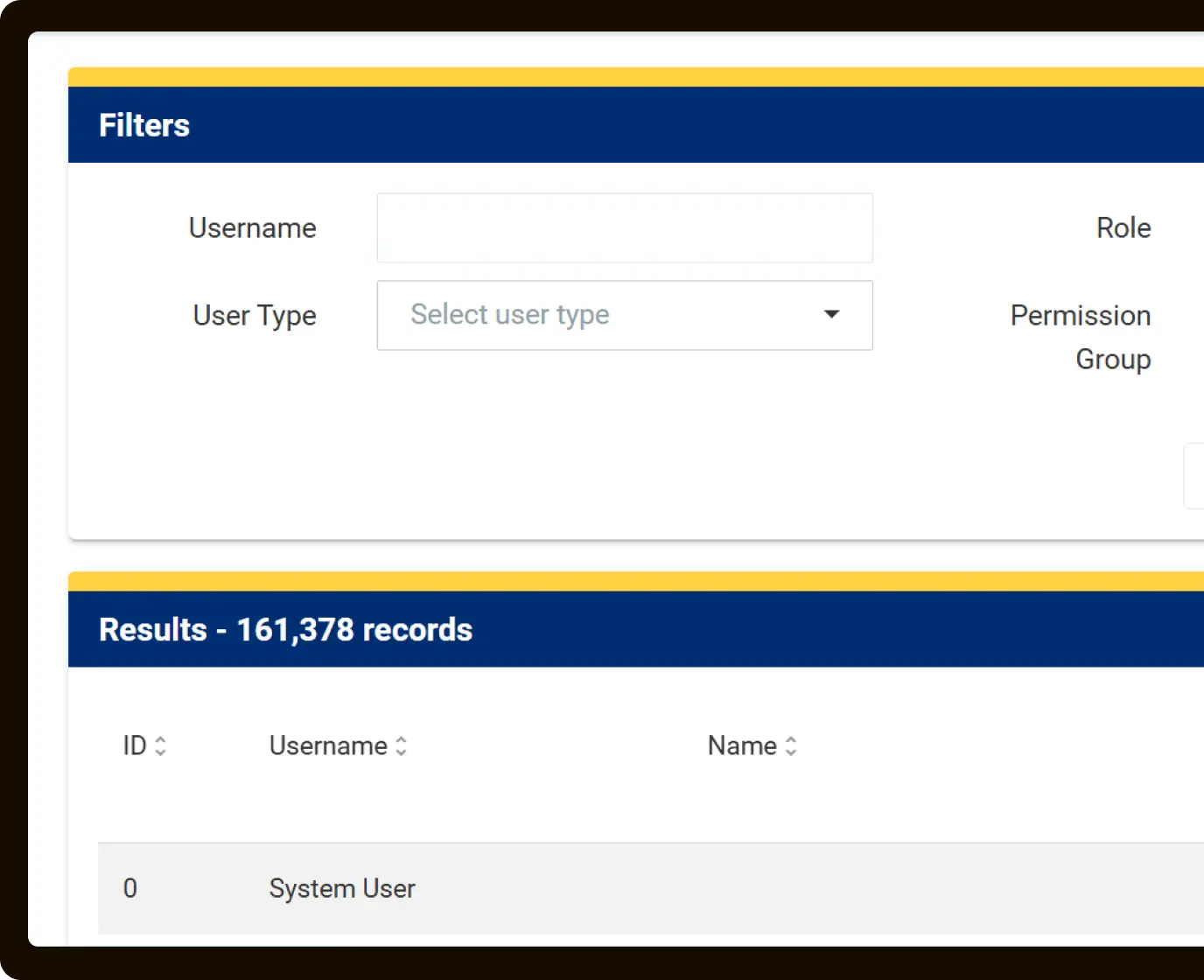
Task: Click the Role filter label
Action: coord(1123,227)
